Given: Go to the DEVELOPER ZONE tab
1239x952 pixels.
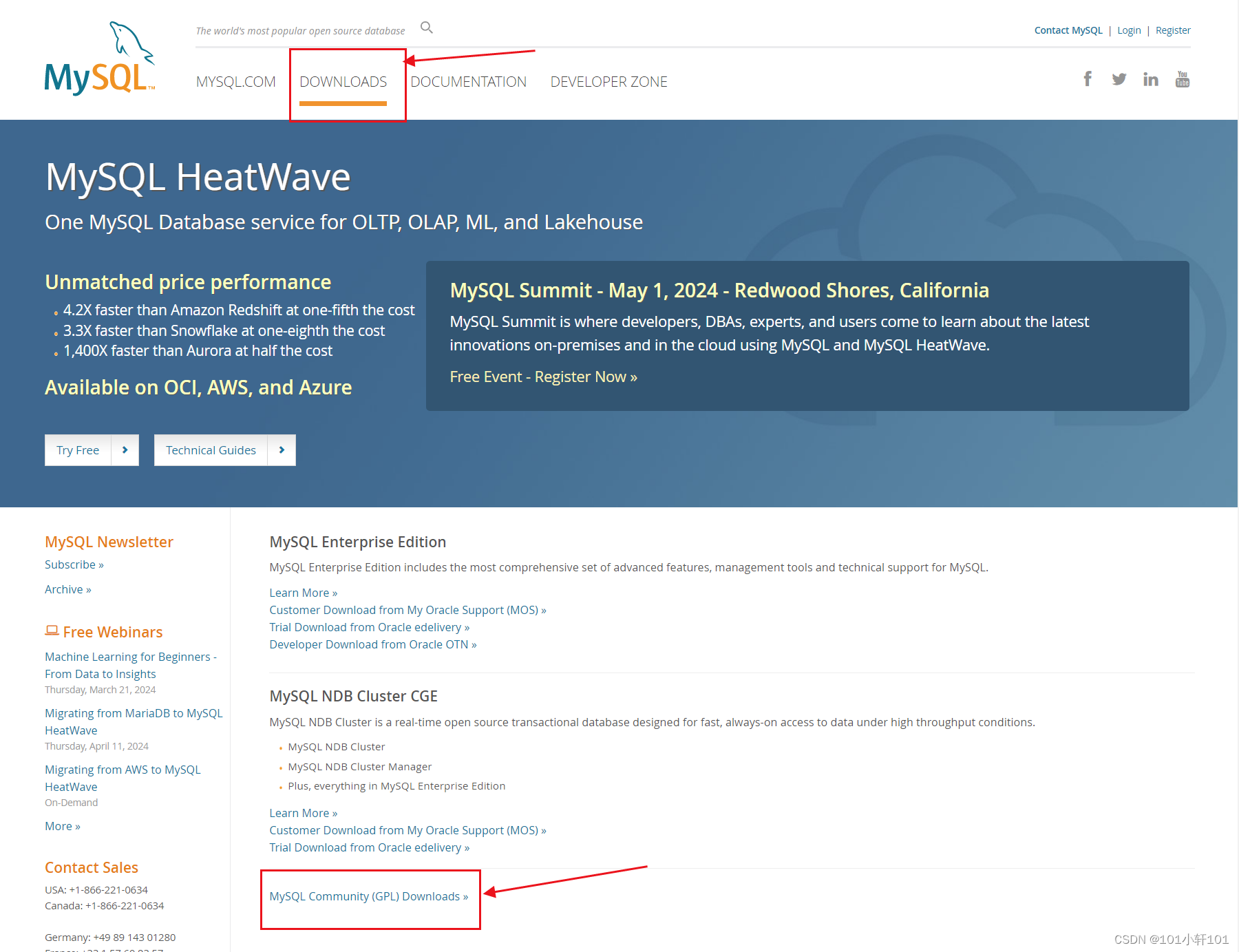Looking at the screenshot, I should point(608,82).
